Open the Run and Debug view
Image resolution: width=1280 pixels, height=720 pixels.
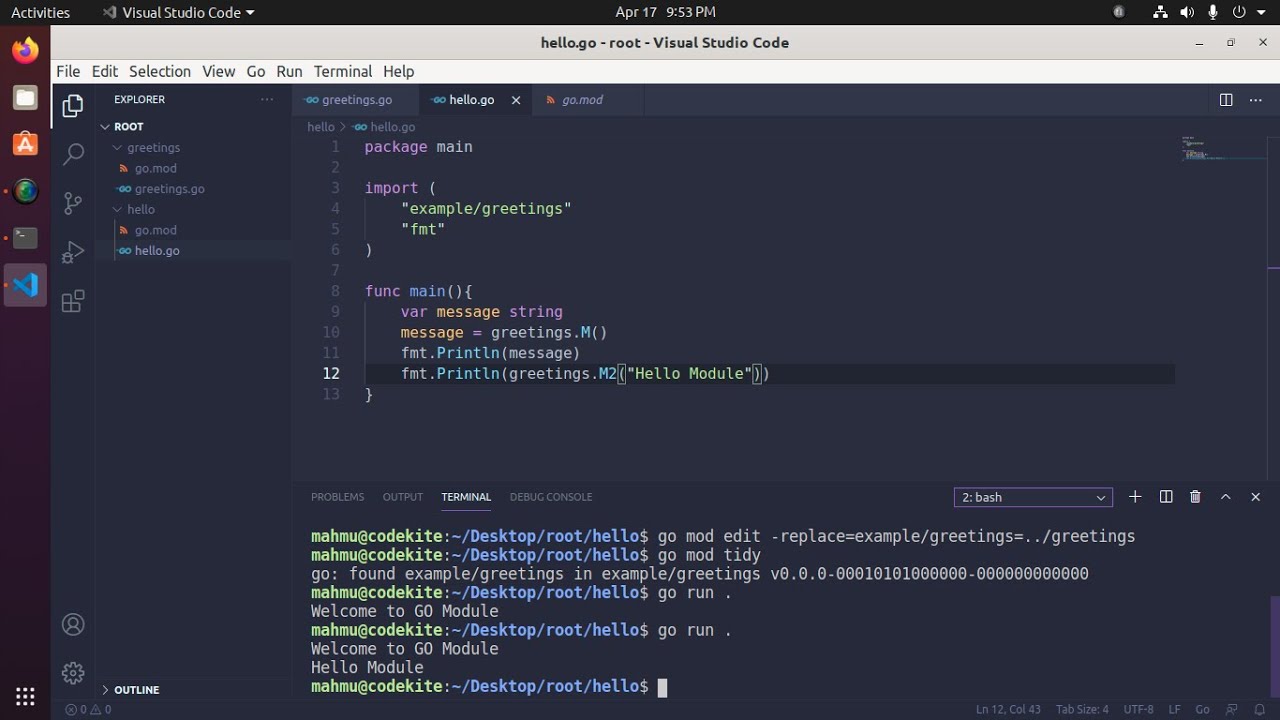coord(73,252)
